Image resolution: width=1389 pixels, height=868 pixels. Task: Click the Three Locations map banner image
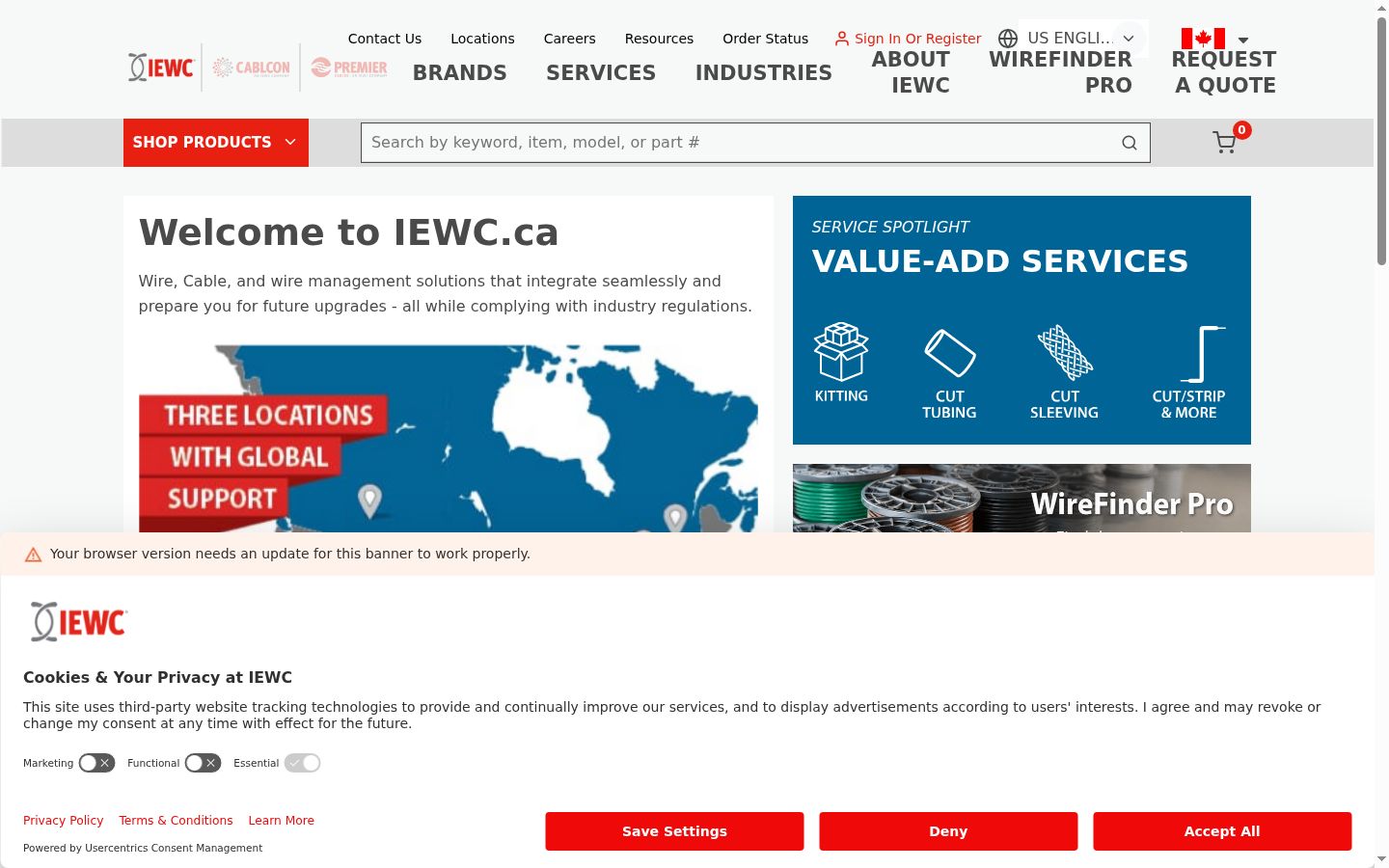tap(449, 439)
